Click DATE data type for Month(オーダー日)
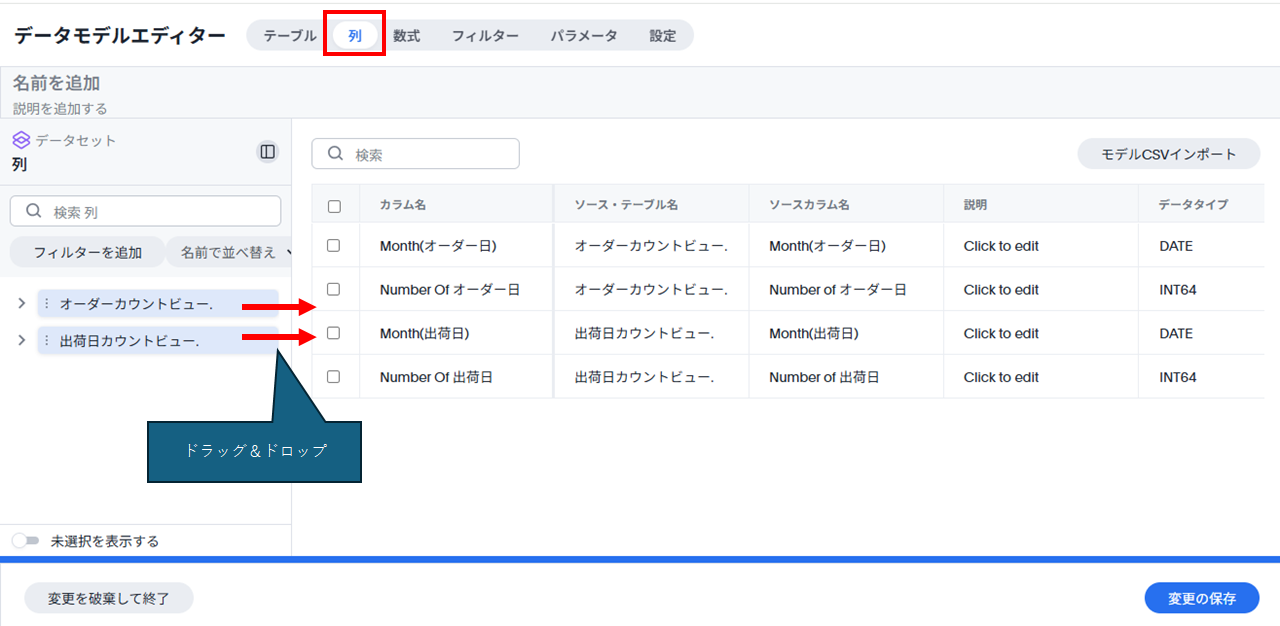The image size is (1280, 626). coord(1176,246)
